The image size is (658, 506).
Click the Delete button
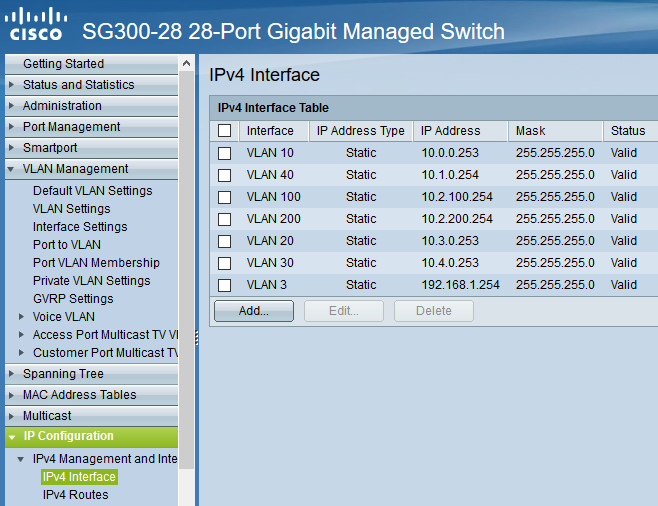pos(433,311)
